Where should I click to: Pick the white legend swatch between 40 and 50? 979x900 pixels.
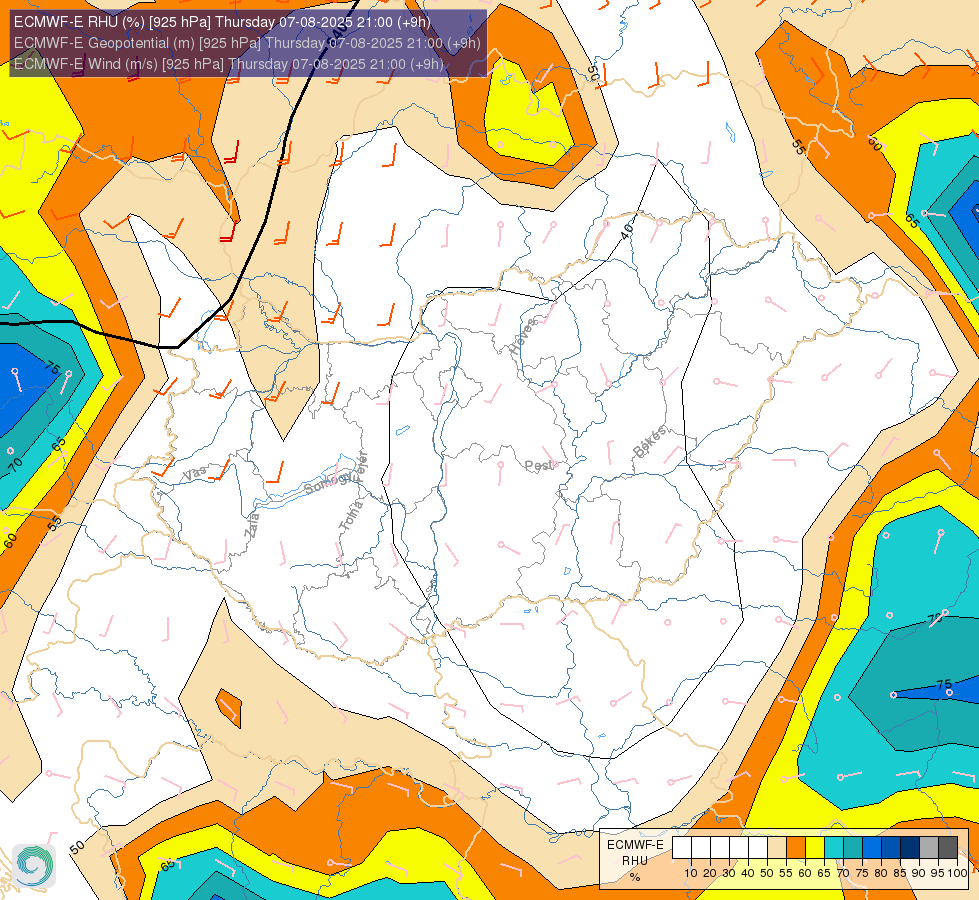click(757, 848)
